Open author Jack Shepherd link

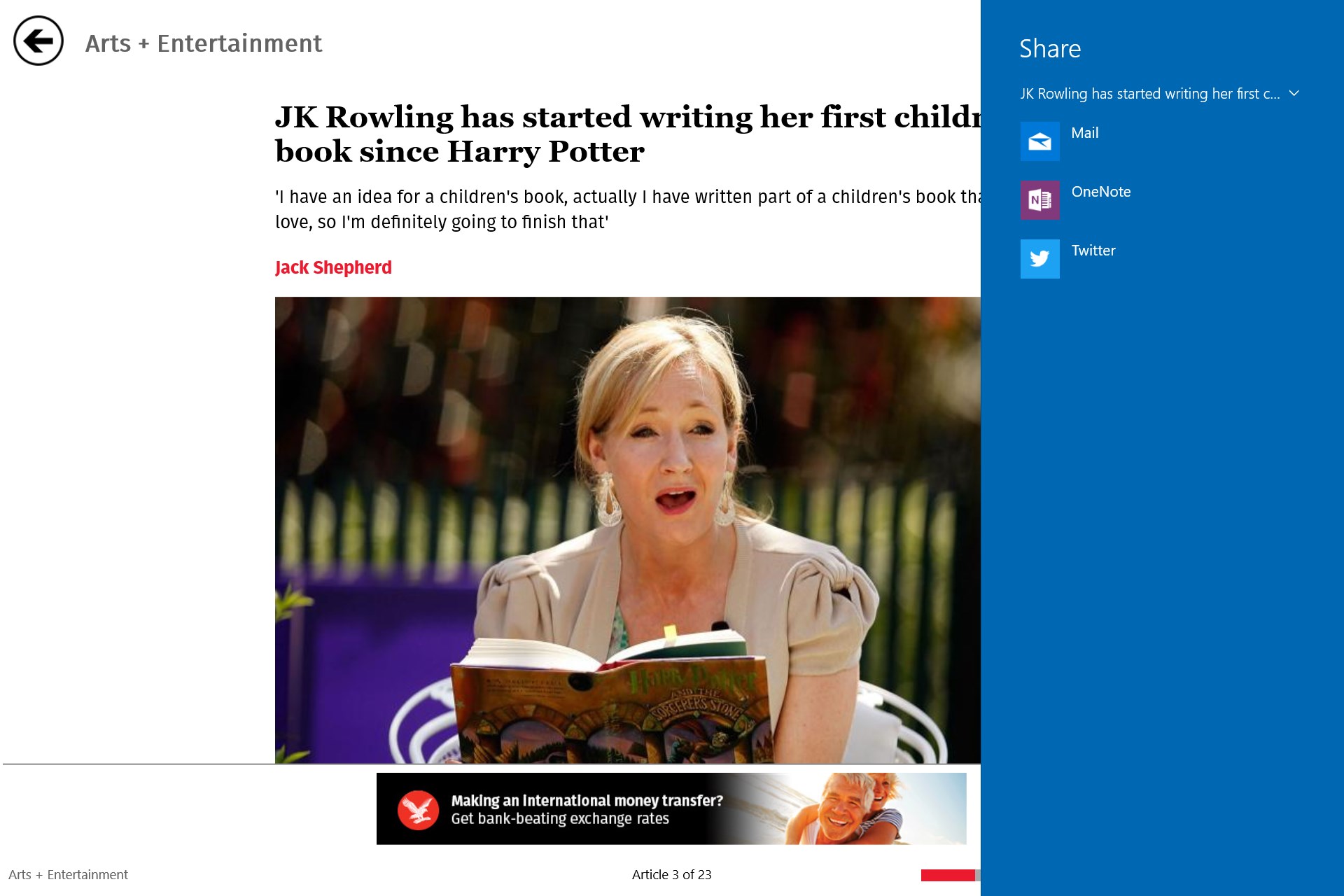point(333,267)
